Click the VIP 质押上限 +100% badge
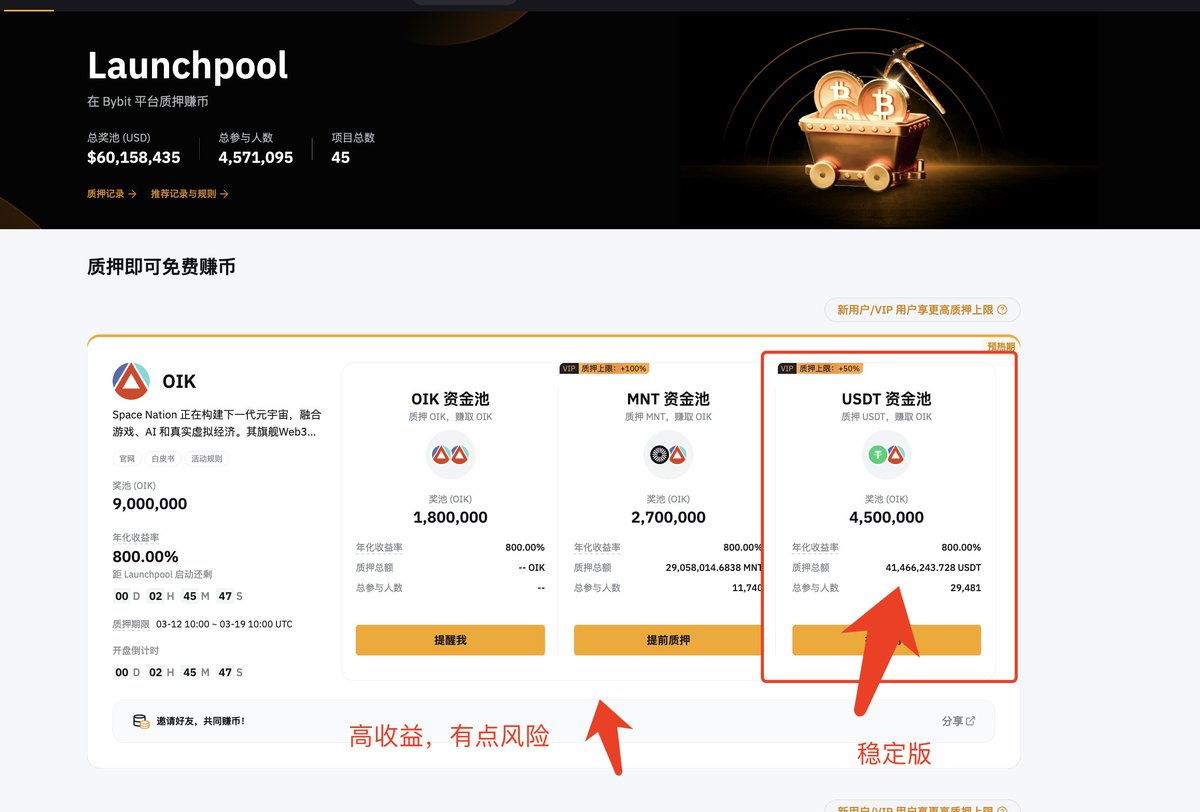 click(605, 369)
